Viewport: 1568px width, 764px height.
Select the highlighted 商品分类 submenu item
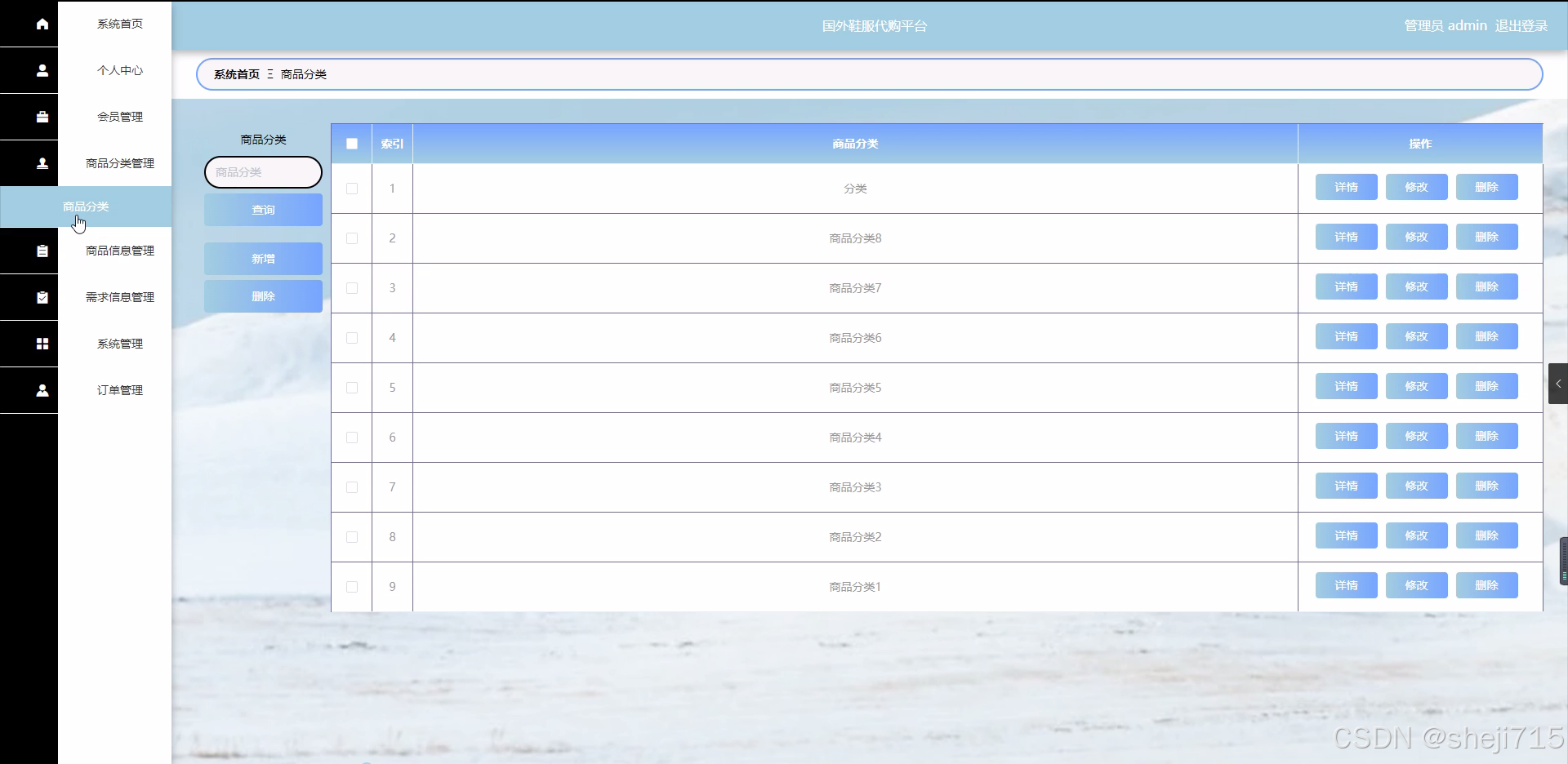click(86, 207)
